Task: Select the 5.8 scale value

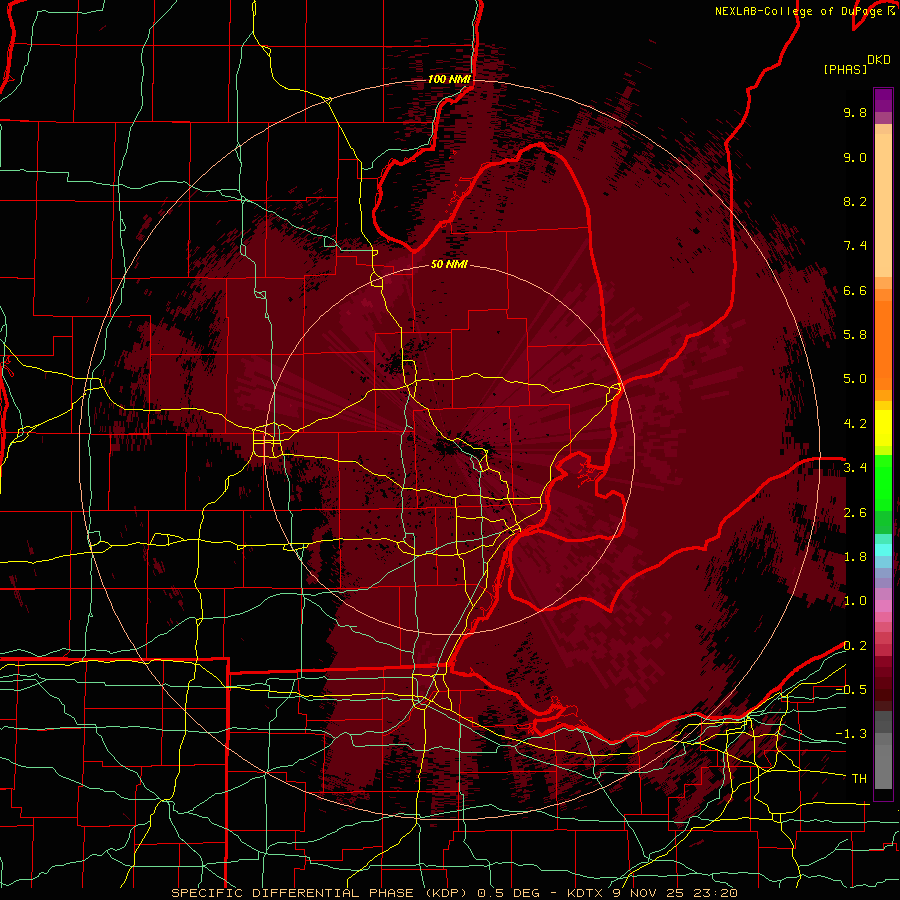Action: (855, 335)
